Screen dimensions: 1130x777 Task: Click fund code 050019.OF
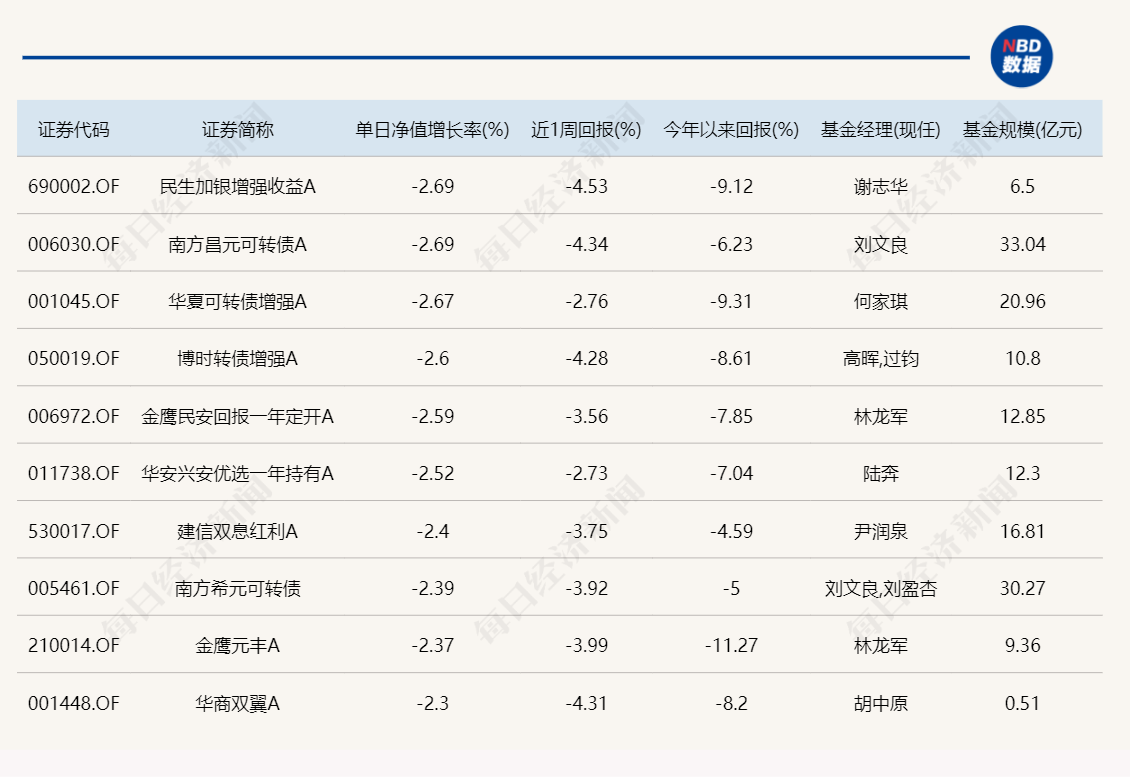click(73, 358)
